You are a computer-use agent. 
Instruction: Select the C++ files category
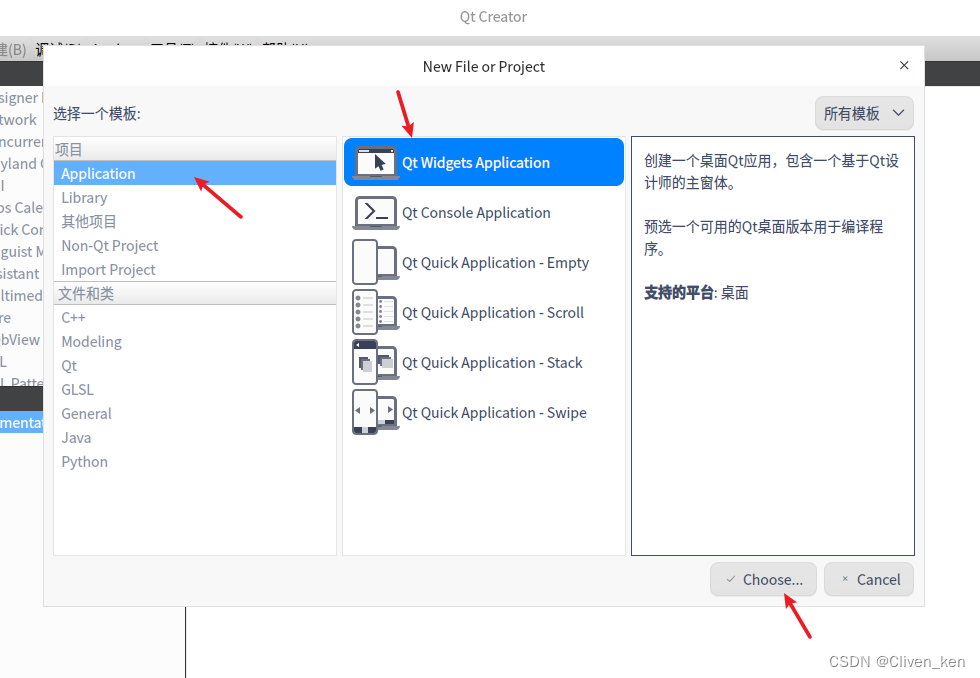[195, 317]
